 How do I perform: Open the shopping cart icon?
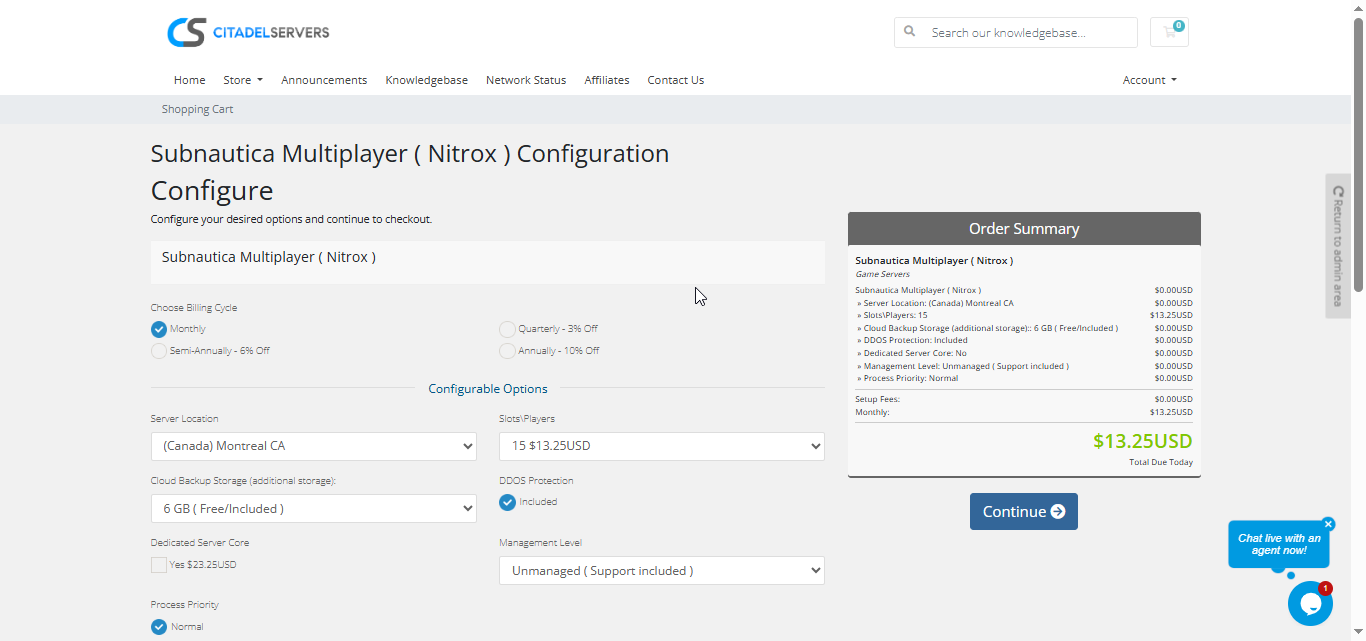tap(1169, 32)
